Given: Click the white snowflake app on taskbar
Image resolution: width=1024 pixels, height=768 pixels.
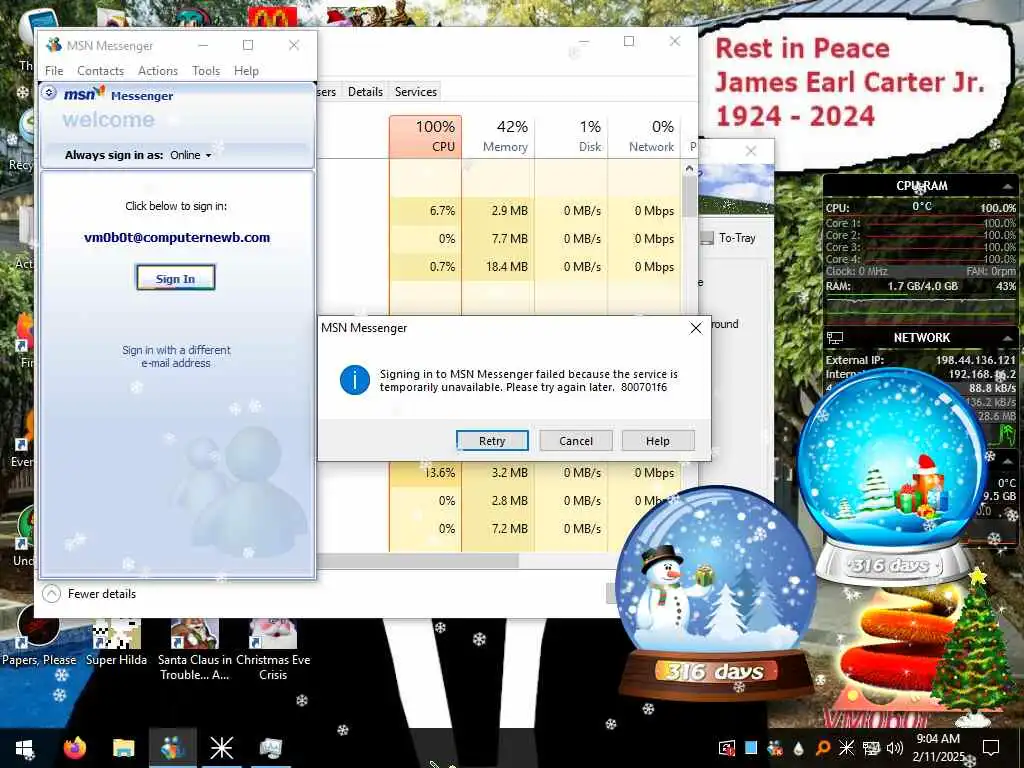Looking at the screenshot, I should (221, 748).
